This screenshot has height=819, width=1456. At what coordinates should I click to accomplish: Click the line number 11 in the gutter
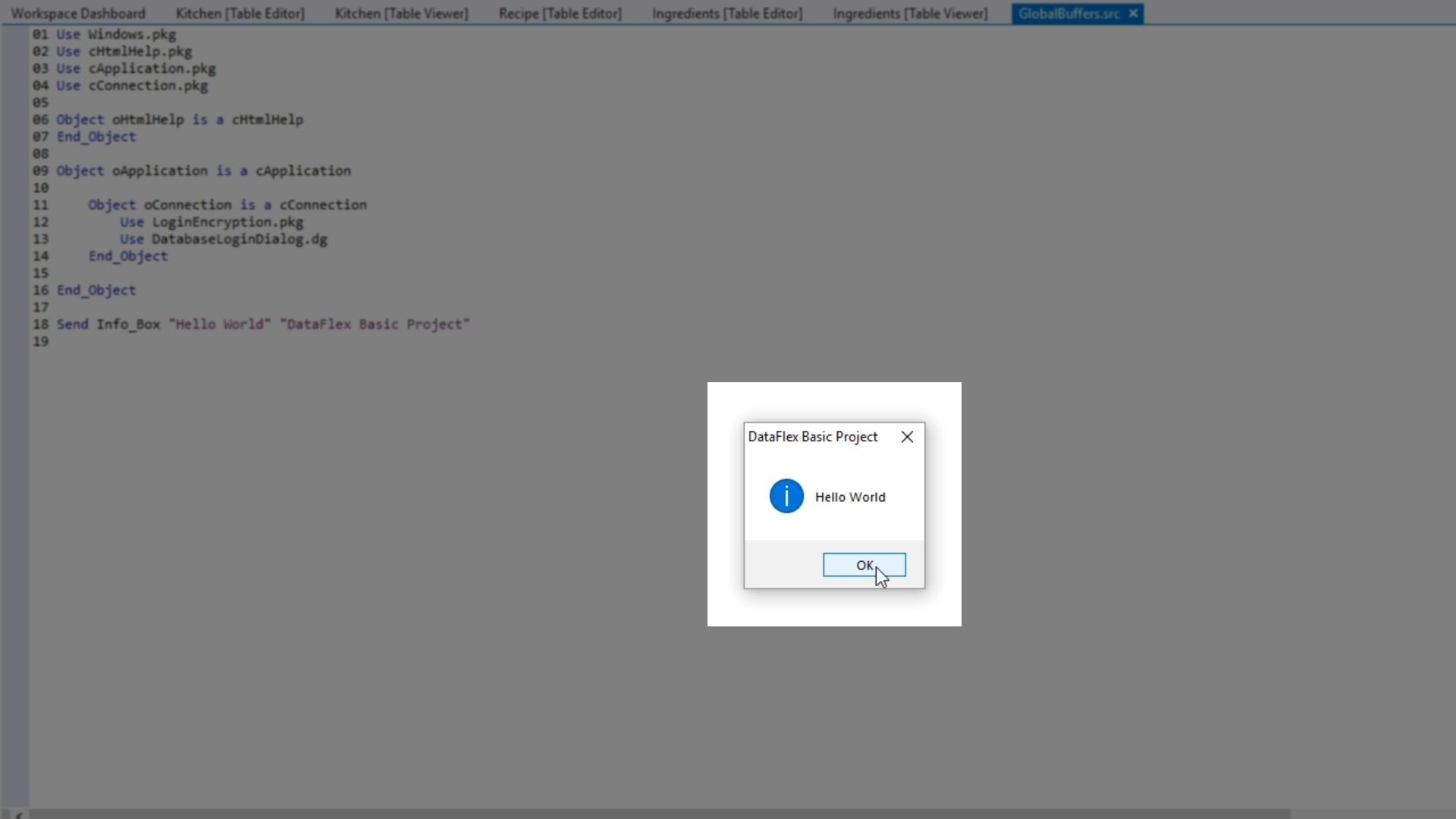[x=40, y=206]
